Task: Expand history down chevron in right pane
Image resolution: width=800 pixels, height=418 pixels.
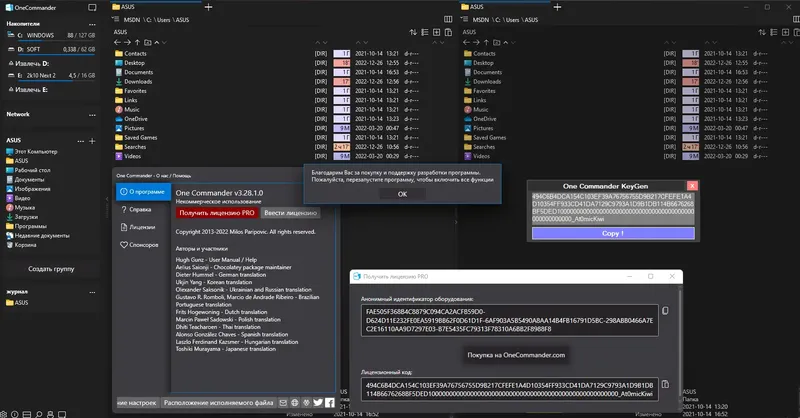Action: tap(513, 42)
